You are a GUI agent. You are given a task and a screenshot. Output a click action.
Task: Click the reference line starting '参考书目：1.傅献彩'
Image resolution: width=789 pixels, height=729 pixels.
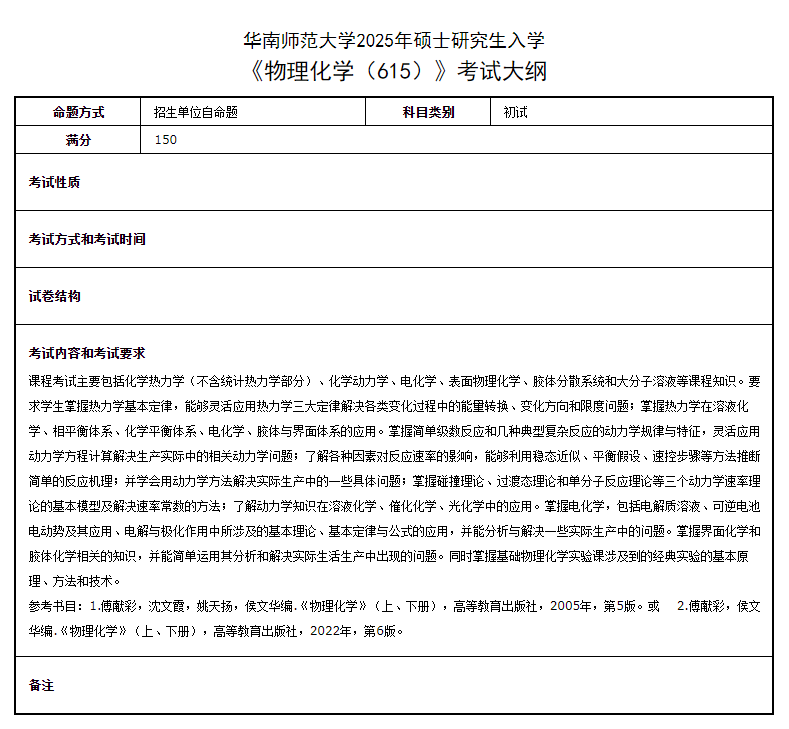[x=394, y=606]
